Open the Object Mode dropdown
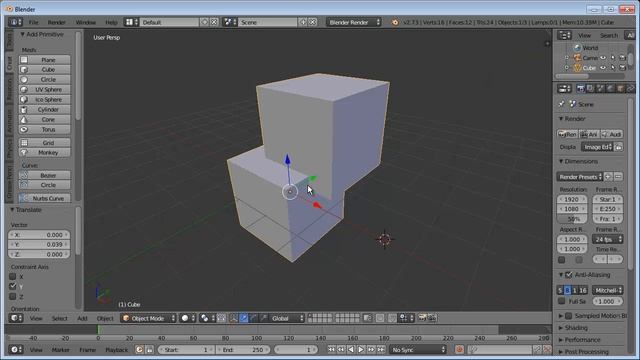The height and width of the screenshot is (360, 640). 149,318
